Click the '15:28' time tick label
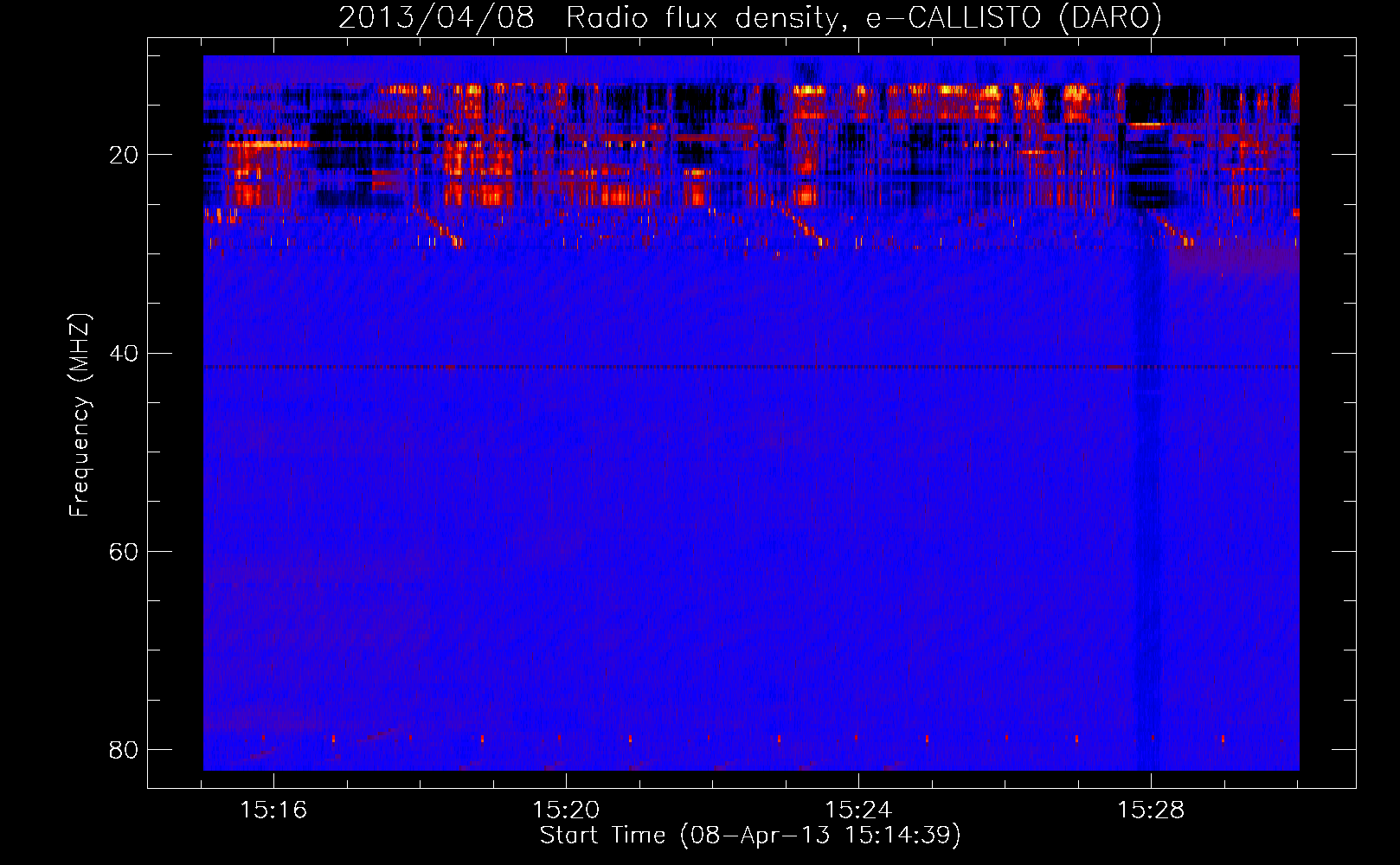This screenshot has height=865, width=1400. point(1151,810)
